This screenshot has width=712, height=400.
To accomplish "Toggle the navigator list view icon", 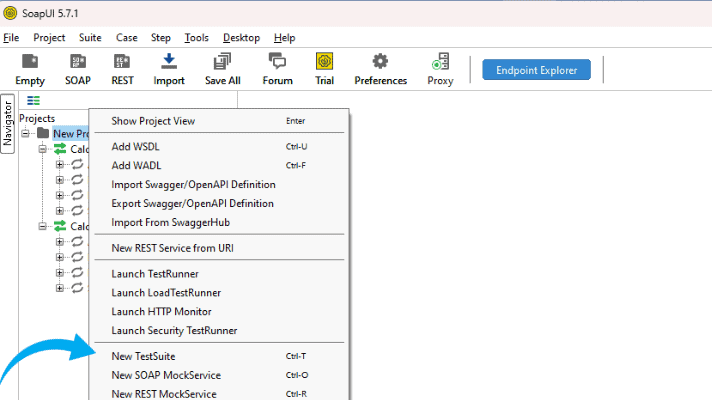I will click(x=33, y=100).
